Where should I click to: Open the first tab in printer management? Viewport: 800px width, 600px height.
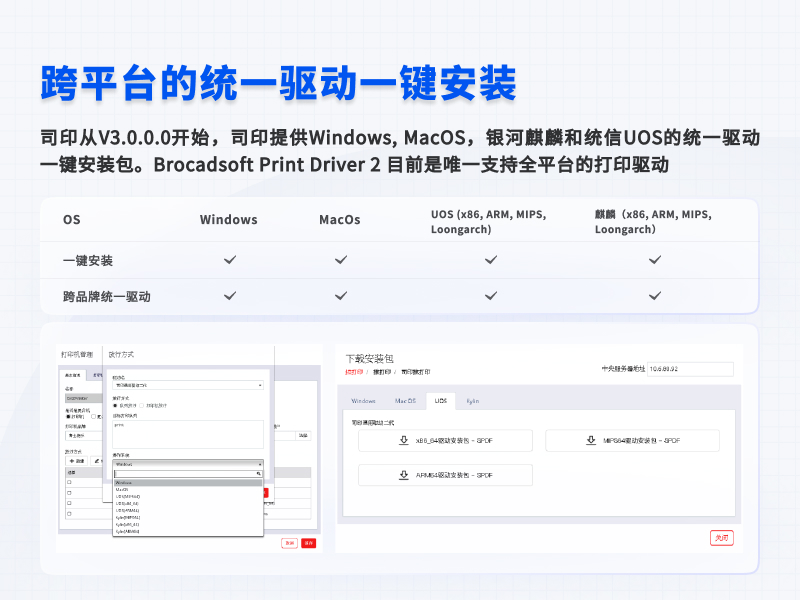point(73,375)
